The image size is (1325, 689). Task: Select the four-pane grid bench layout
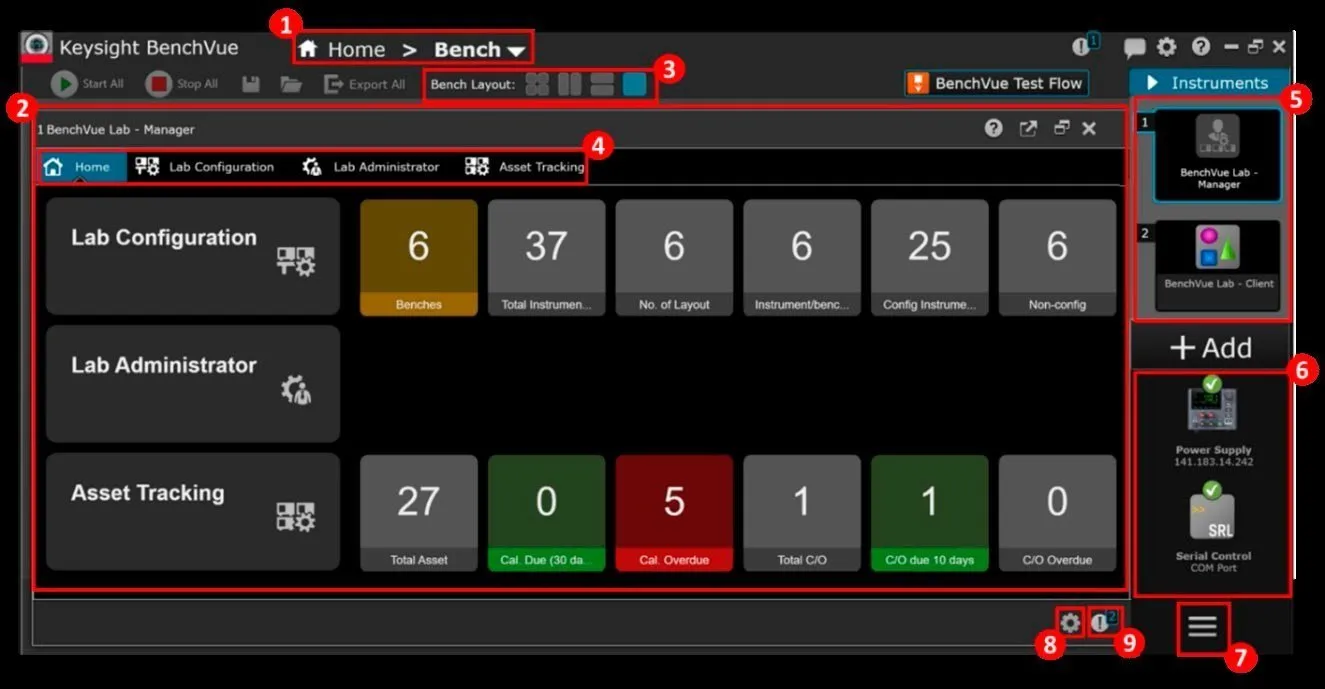(537, 84)
